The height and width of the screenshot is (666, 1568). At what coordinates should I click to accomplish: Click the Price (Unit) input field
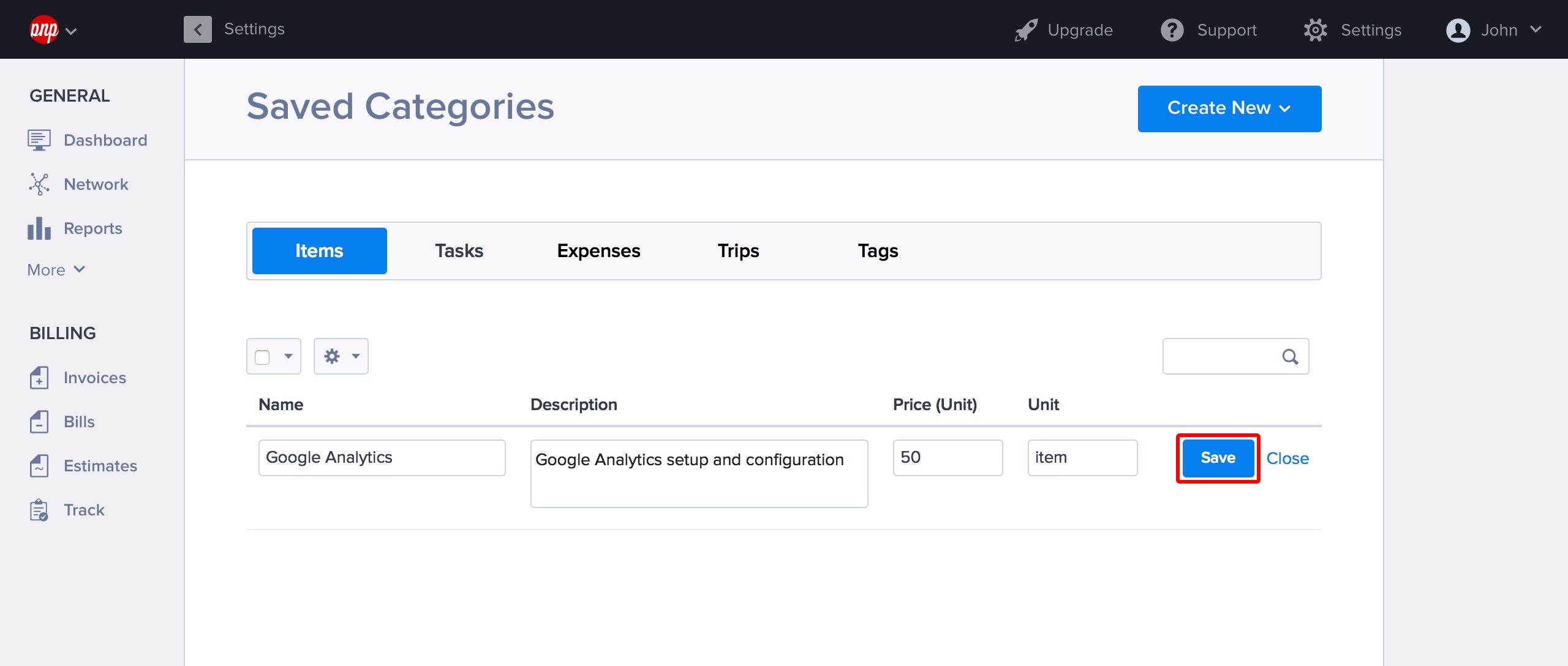[x=948, y=458]
